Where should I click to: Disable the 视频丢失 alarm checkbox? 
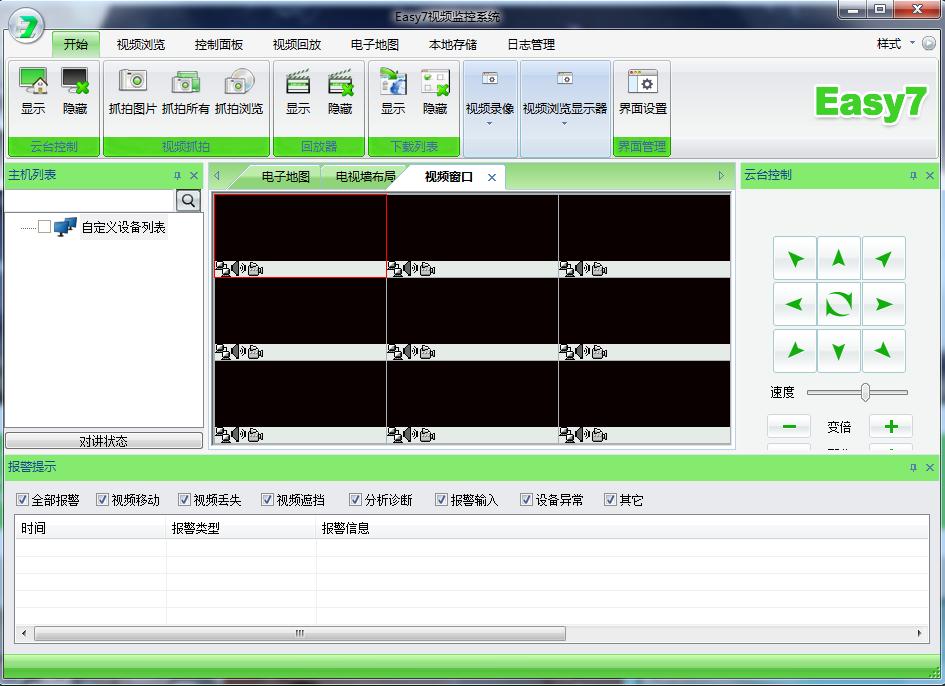[x=185, y=499]
